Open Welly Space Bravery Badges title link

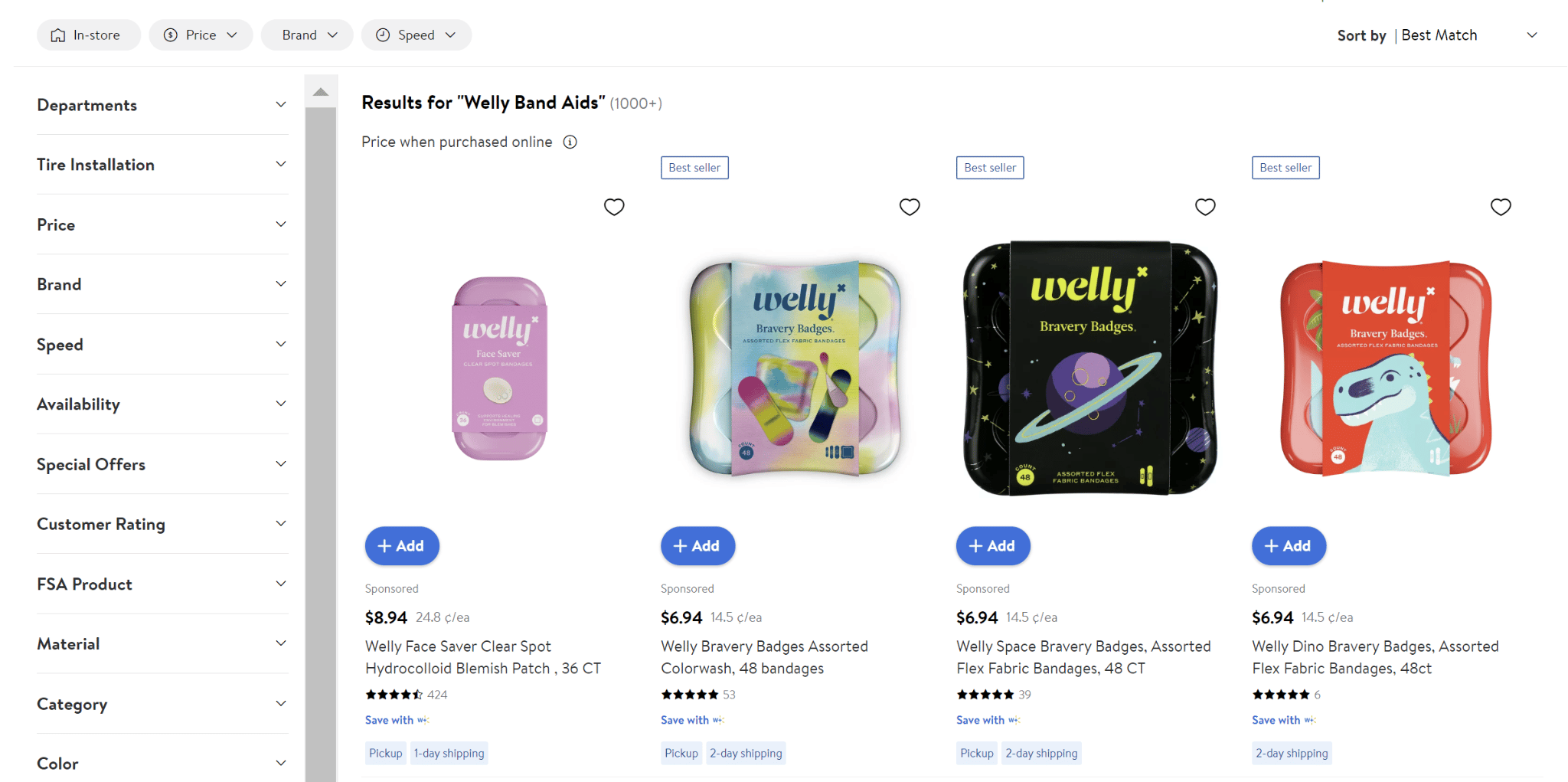[x=1083, y=657]
